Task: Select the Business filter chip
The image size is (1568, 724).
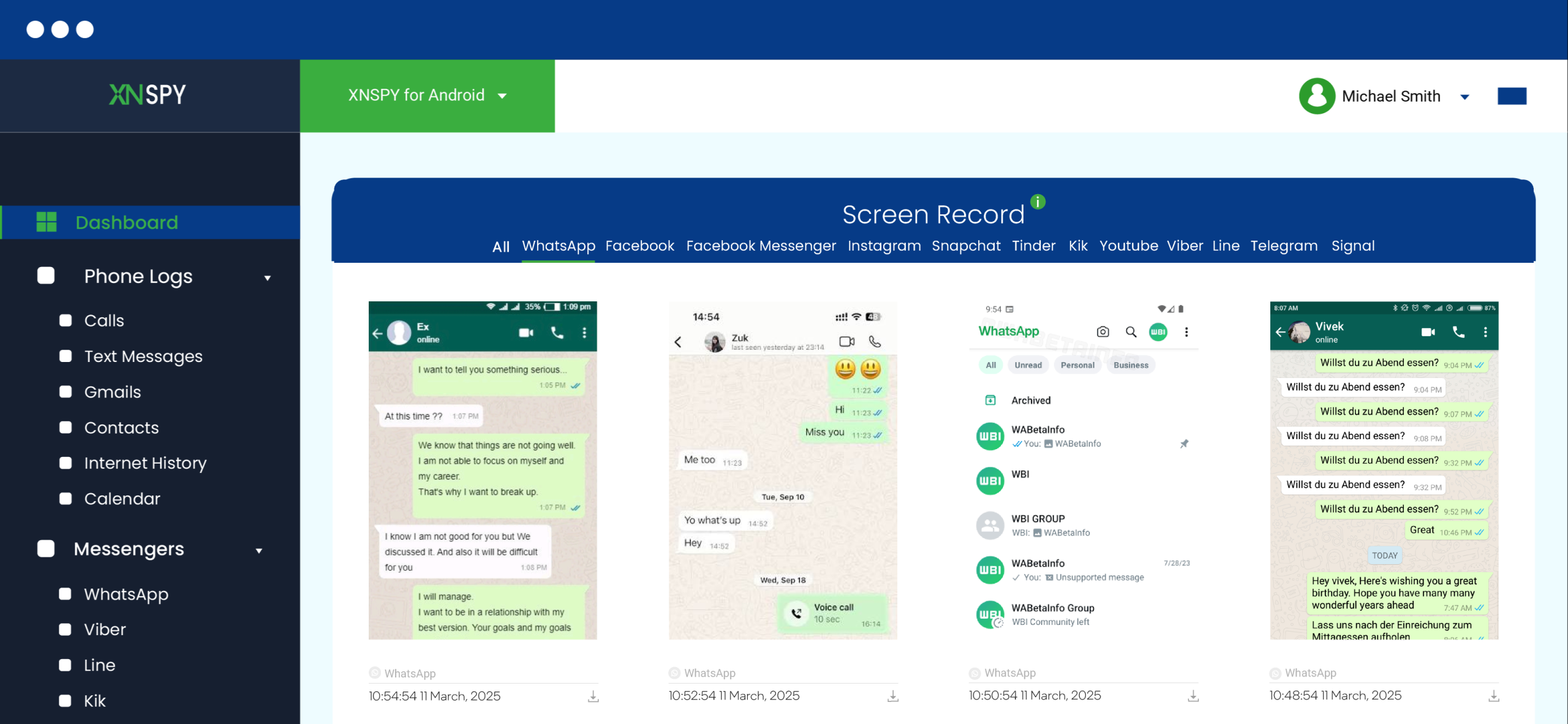Action: [1131, 365]
